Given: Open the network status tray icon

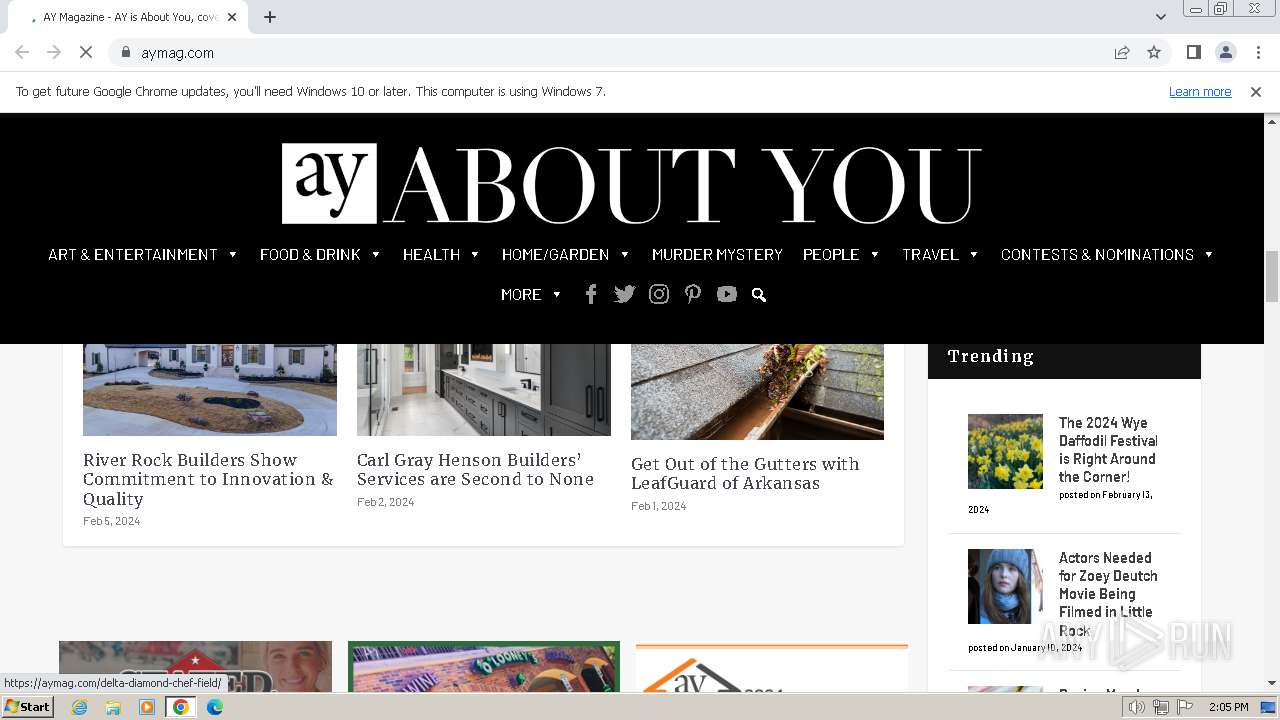Looking at the screenshot, I should tap(1161, 707).
